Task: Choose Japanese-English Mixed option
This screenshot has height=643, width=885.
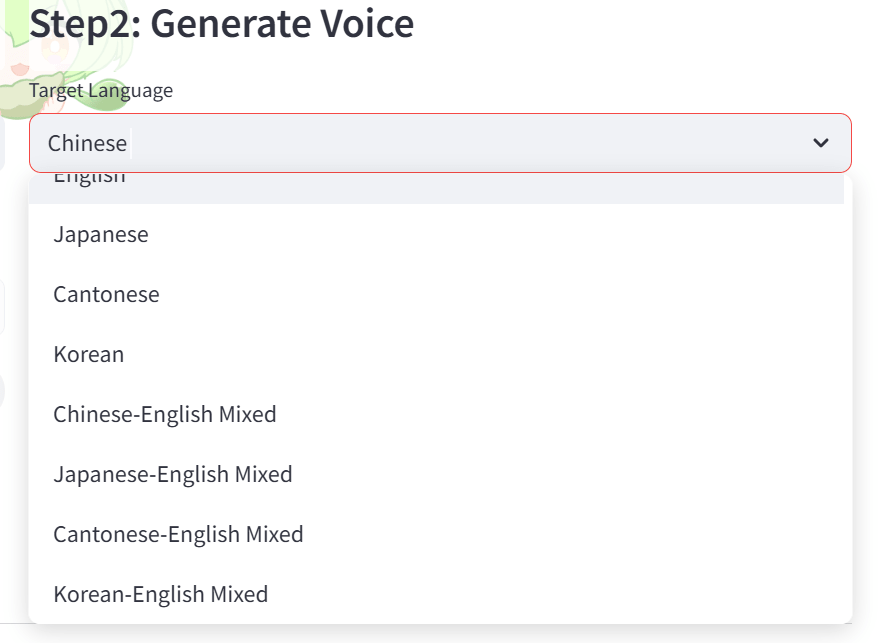Action: (x=173, y=474)
